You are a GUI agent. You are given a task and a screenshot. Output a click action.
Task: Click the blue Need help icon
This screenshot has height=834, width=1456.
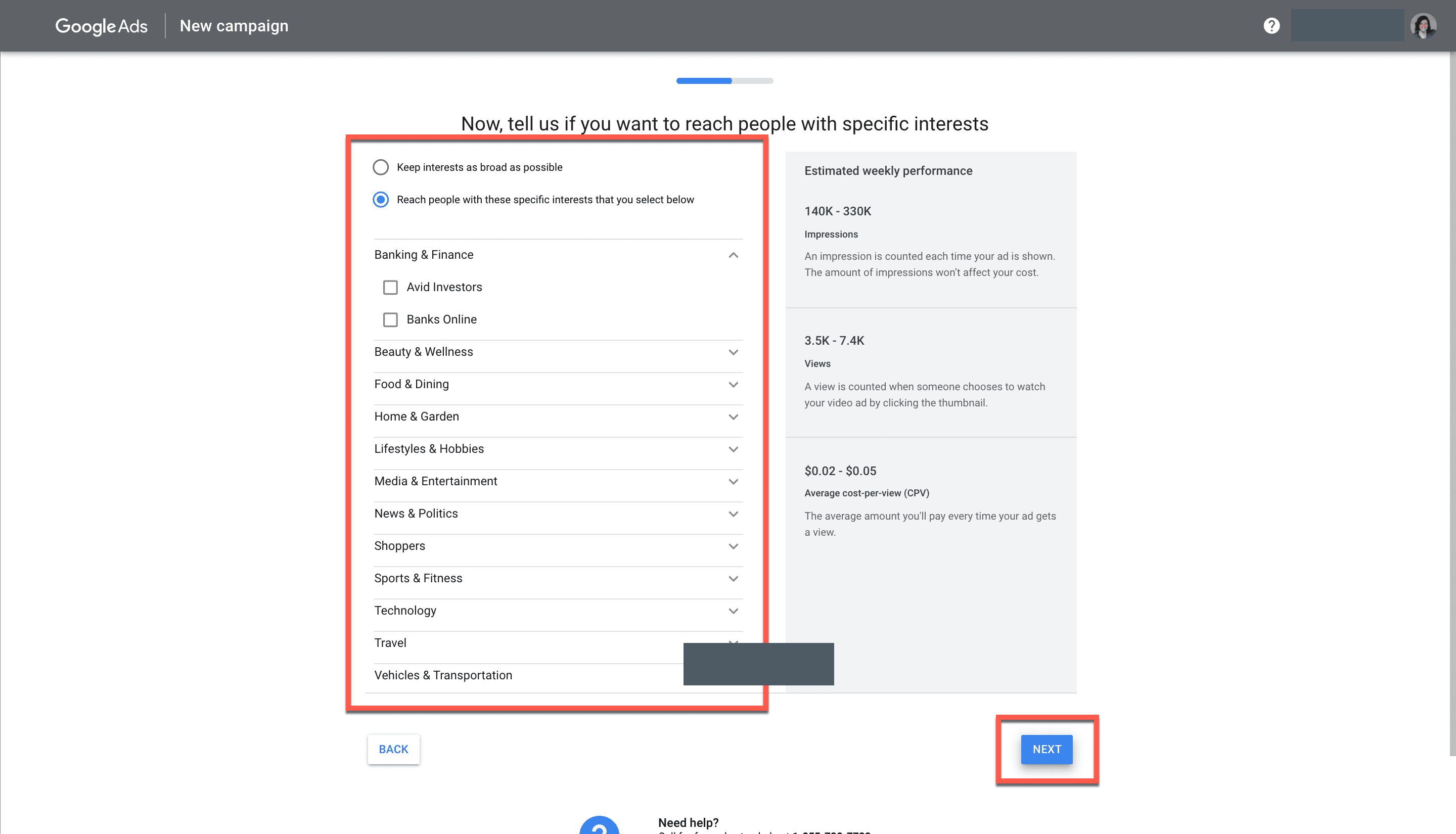pyautogui.click(x=599, y=826)
